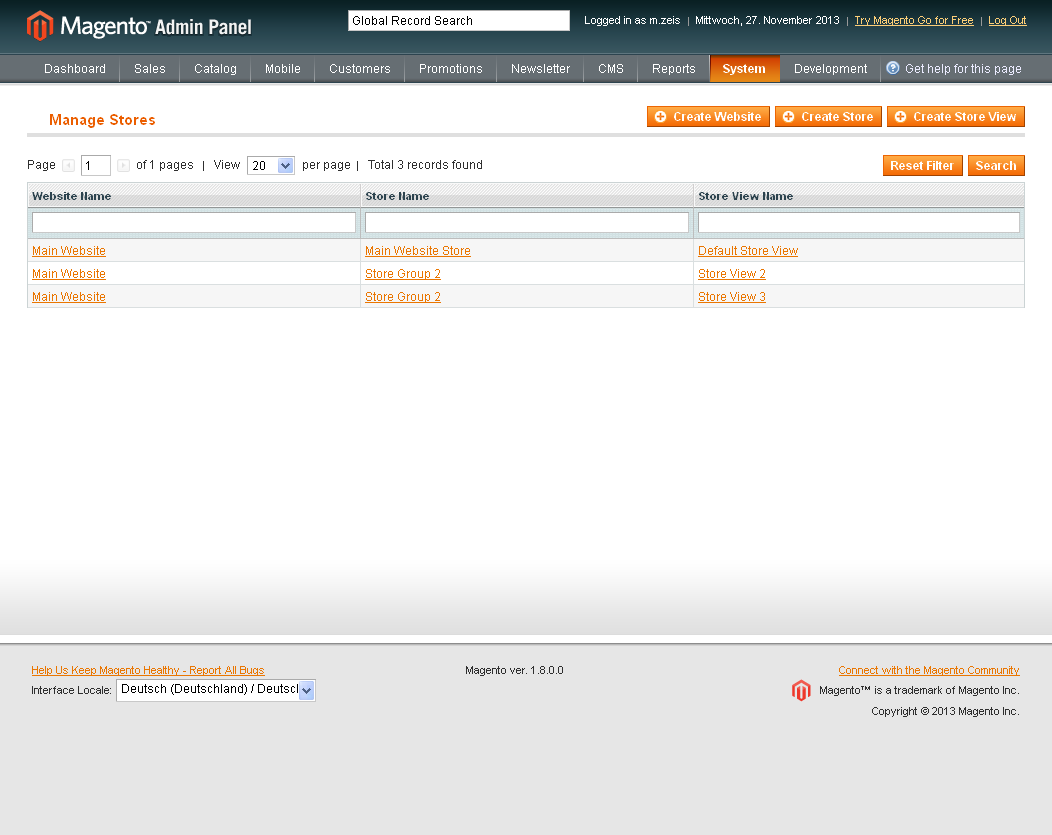Click the Log Out link
Image resolution: width=1052 pixels, height=835 pixels.
1007,20
